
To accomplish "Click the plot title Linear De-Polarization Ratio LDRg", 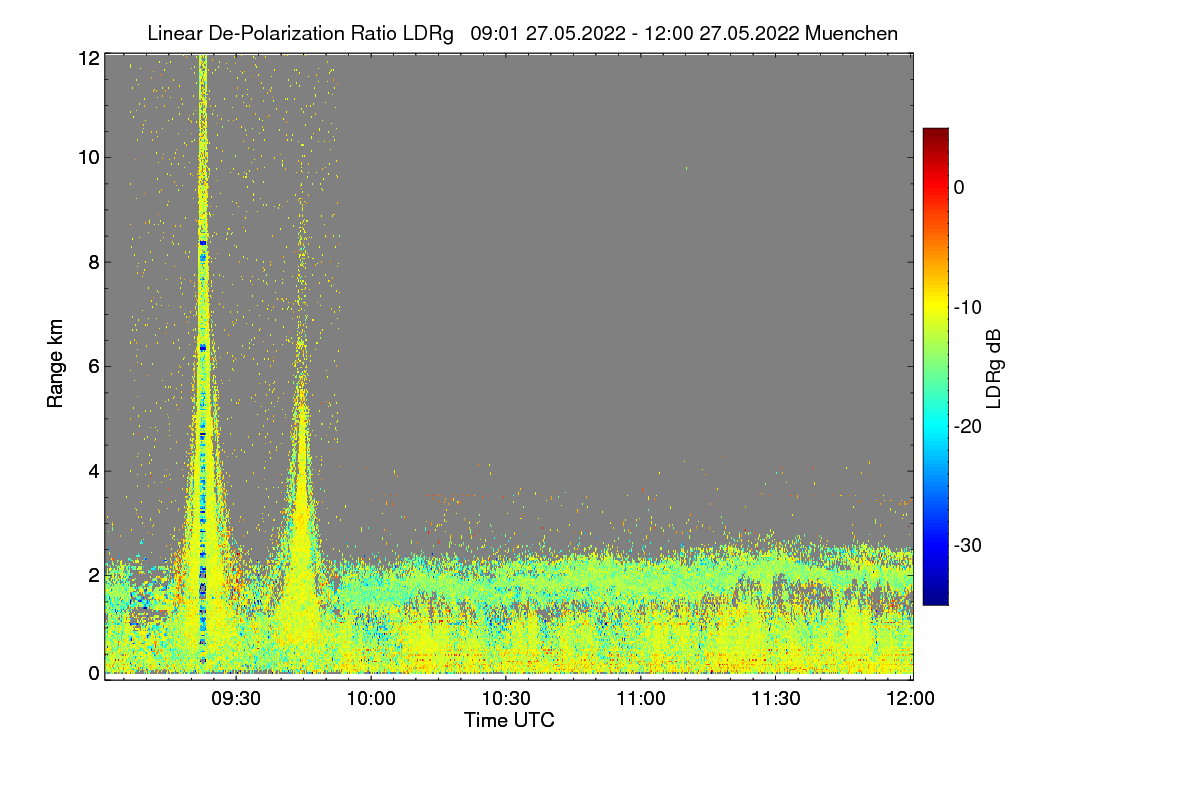I will pyautogui.click(x=300, y=33).
